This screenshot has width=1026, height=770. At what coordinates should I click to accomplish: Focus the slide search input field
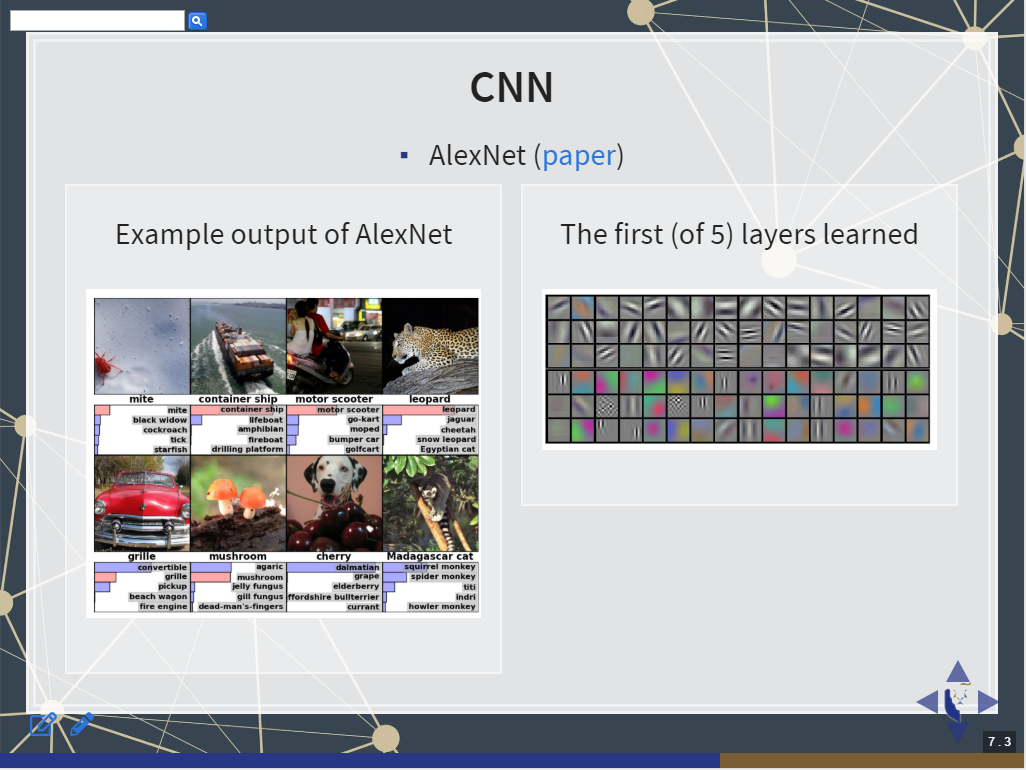tap(97, 20)
